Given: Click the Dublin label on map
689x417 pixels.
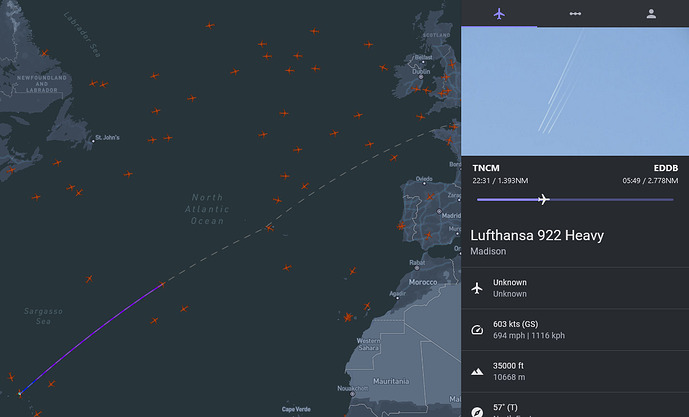Looking at the screenshot, I should point(421,72).
